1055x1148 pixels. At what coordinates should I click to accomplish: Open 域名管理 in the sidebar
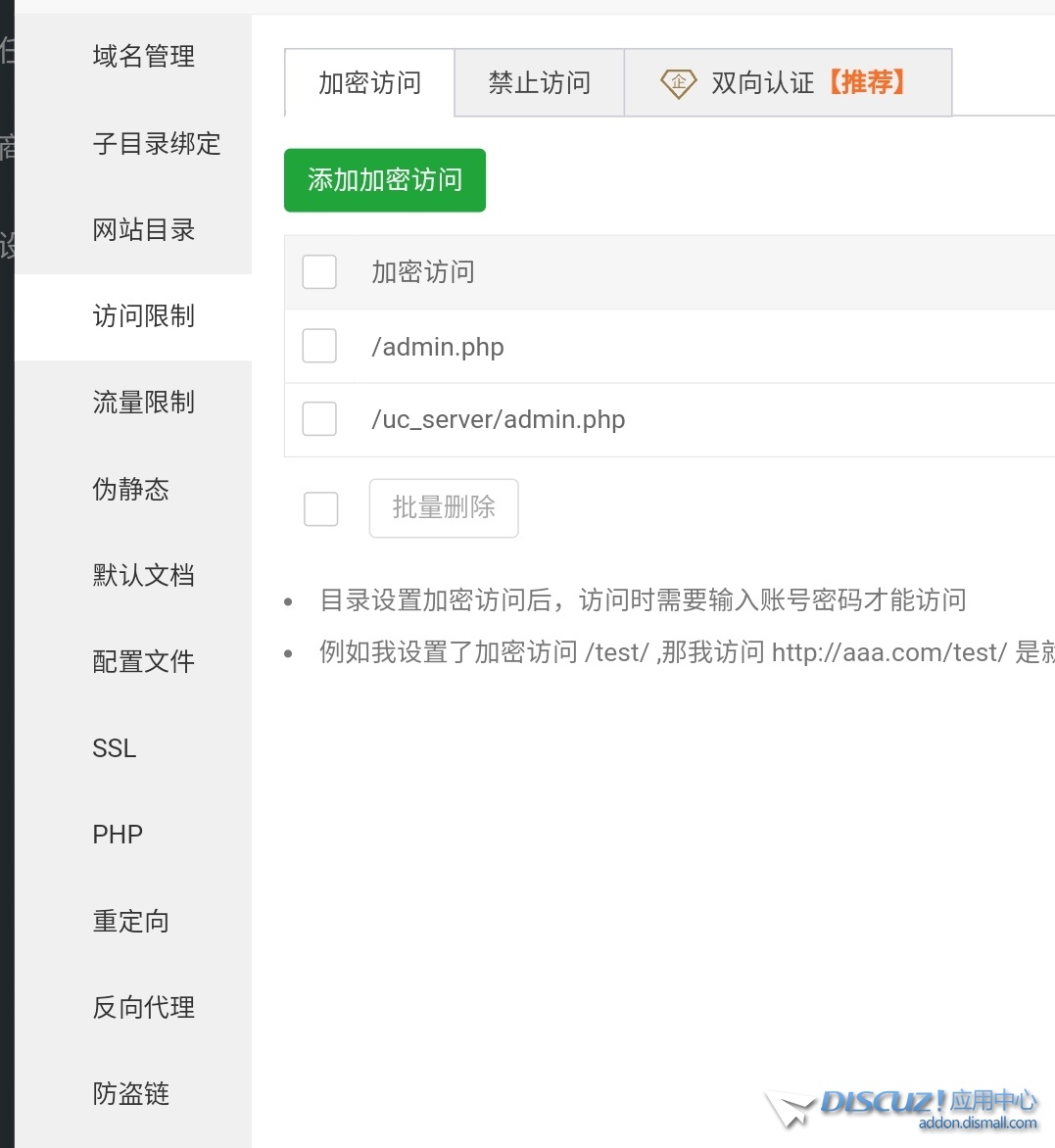point(143,57)
